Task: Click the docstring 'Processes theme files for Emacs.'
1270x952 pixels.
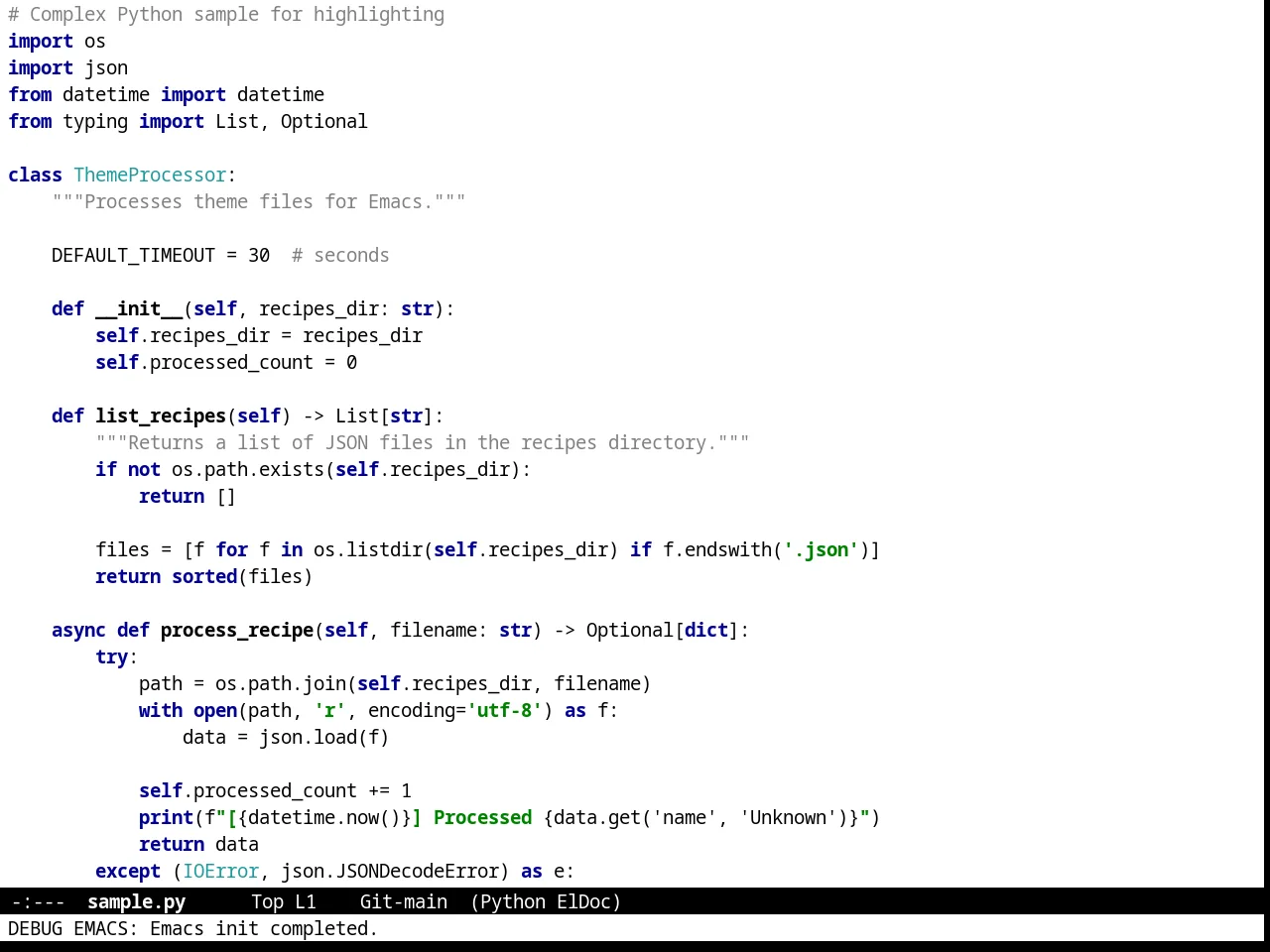Action: [x=259, y=201]
